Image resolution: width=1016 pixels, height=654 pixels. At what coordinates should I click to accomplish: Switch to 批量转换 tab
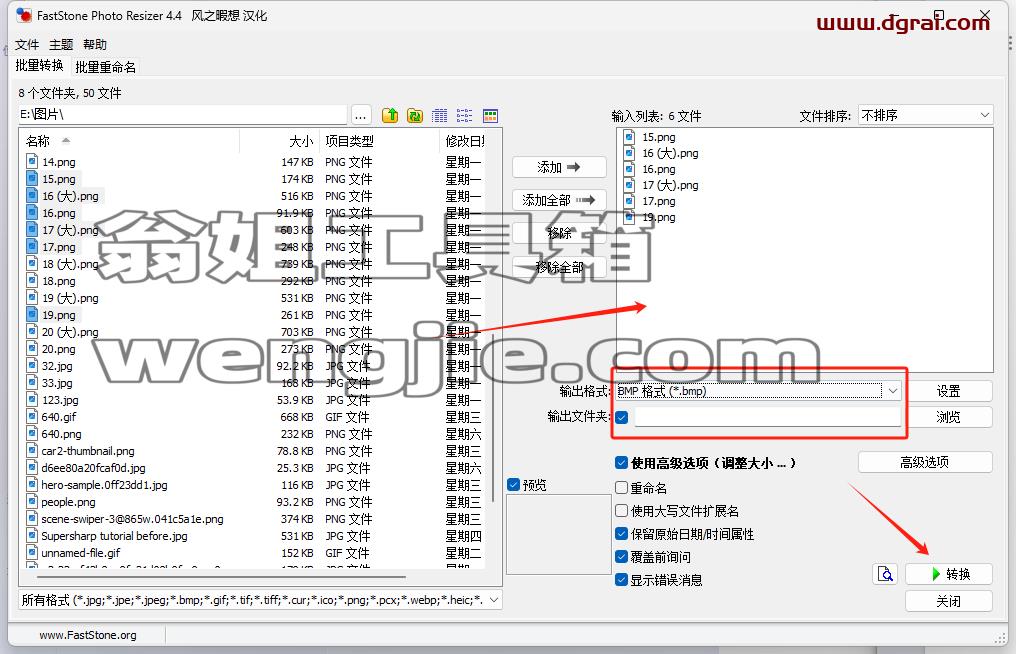(x=40, y=65)
